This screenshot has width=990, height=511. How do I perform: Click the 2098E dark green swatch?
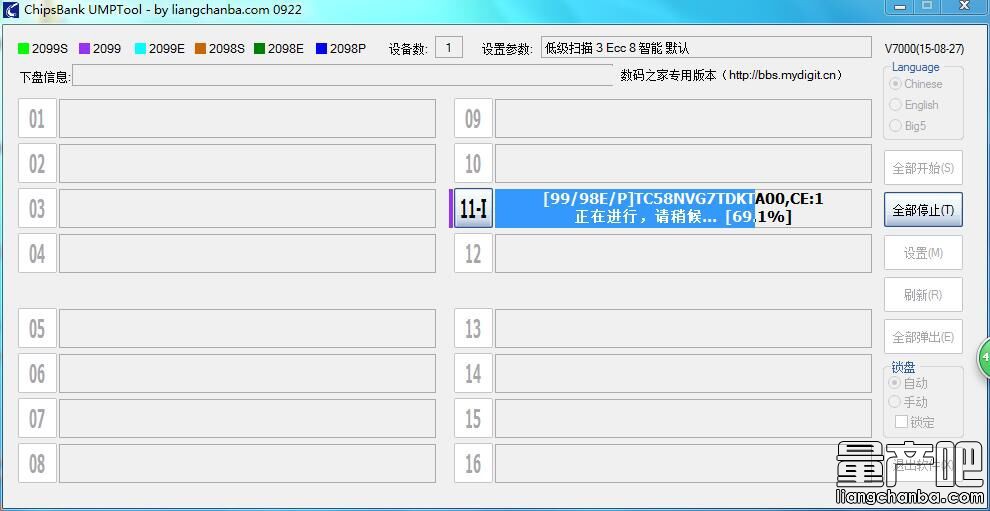259,49
